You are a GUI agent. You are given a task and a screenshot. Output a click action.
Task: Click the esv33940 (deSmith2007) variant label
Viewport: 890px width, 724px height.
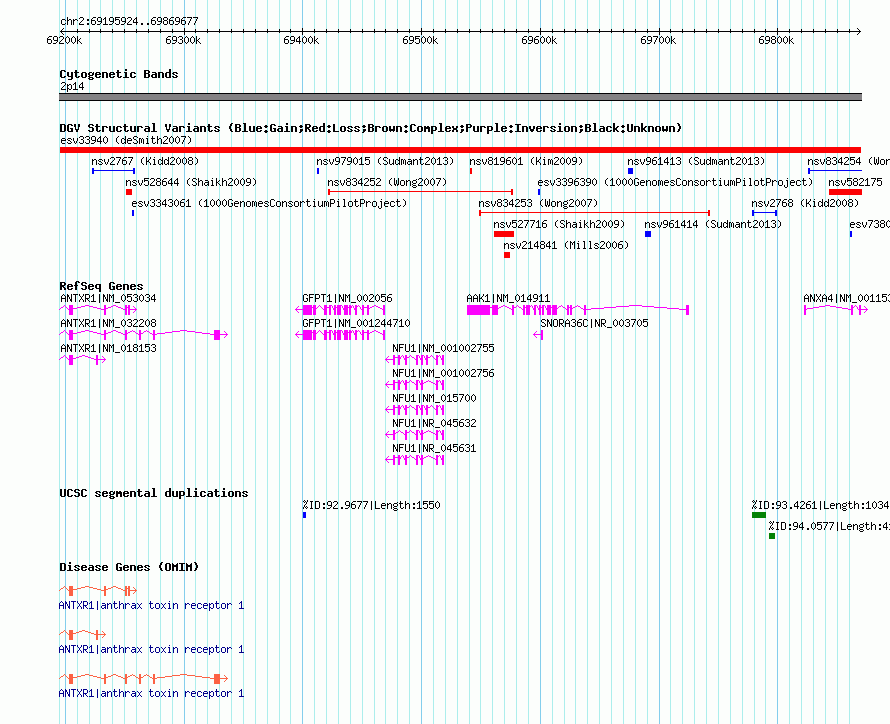[127, 140]
